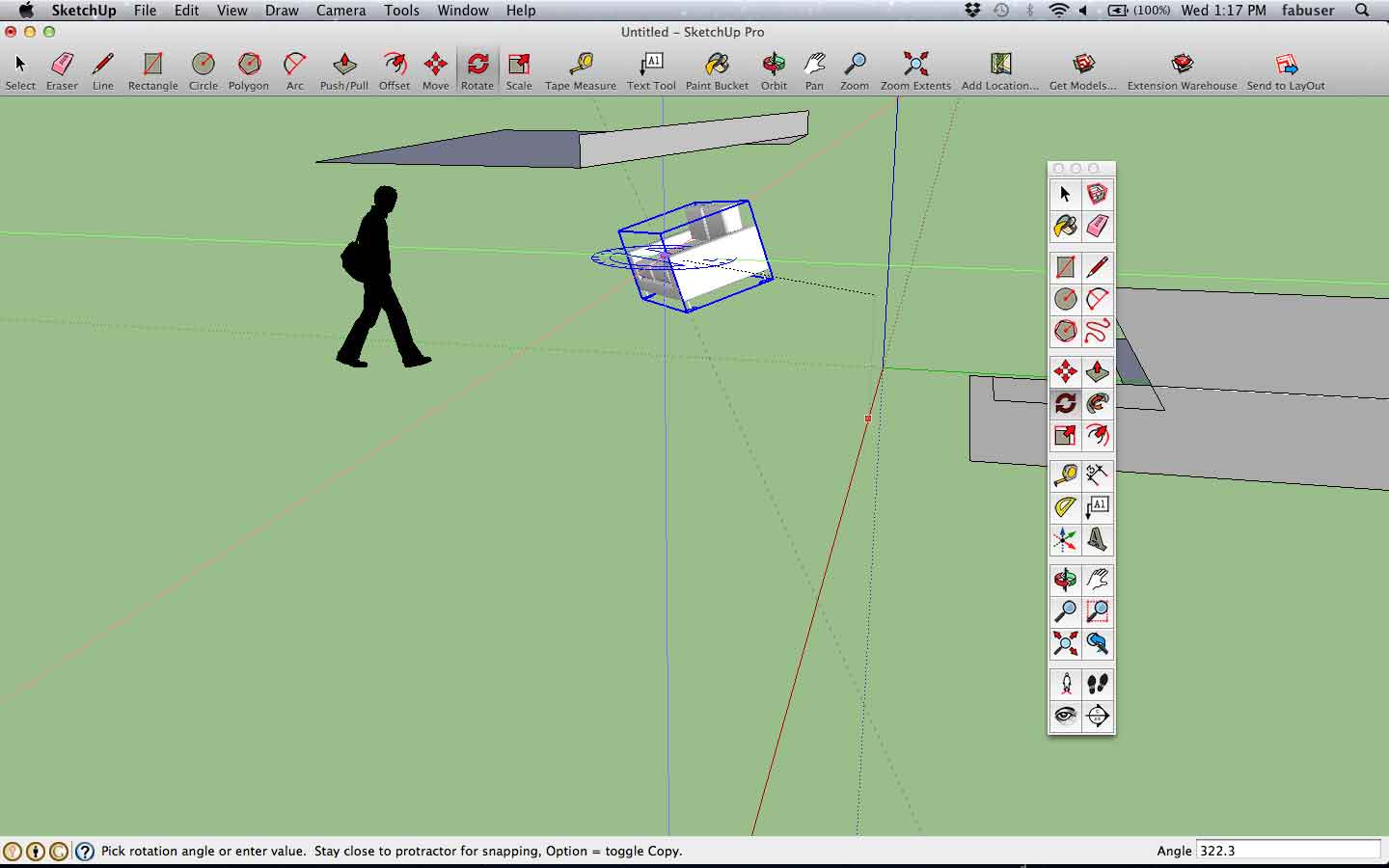Open Spotlight search from the menu bar
1389x868 pixels.
1360,11
